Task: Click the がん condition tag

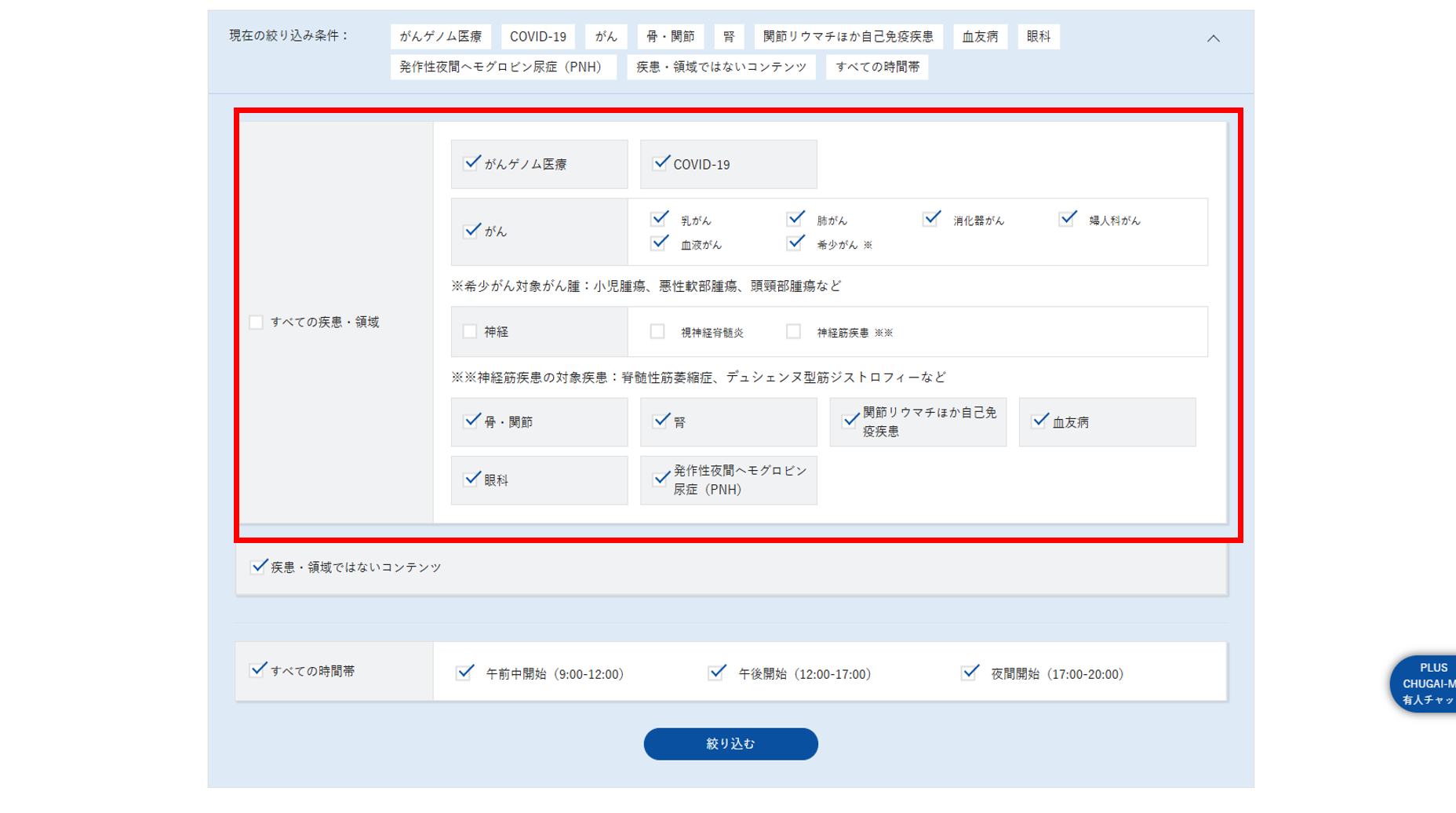Action: pos(606,36)
